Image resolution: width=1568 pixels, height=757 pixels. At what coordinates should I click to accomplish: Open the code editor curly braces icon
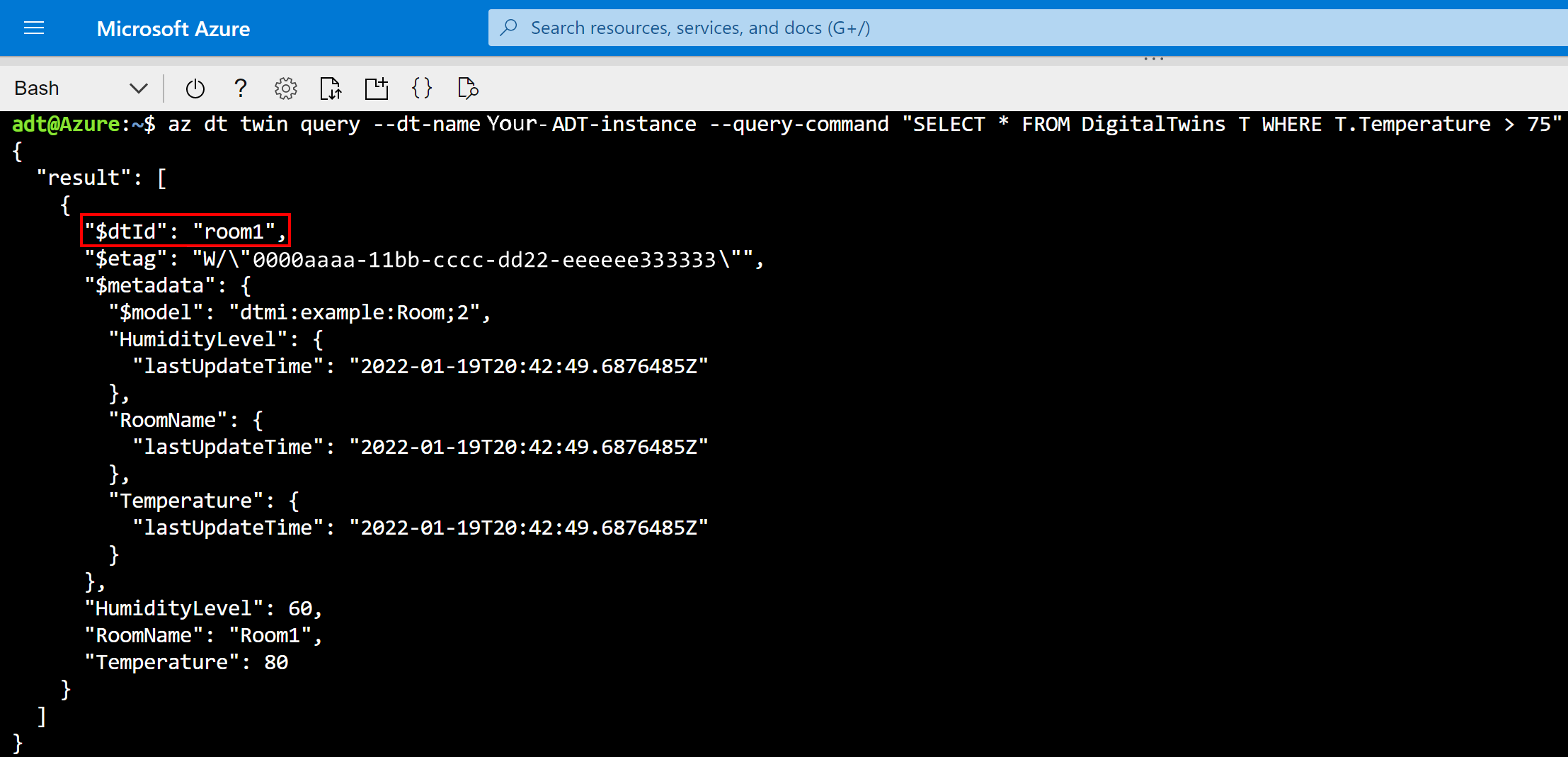click(422, 89)
